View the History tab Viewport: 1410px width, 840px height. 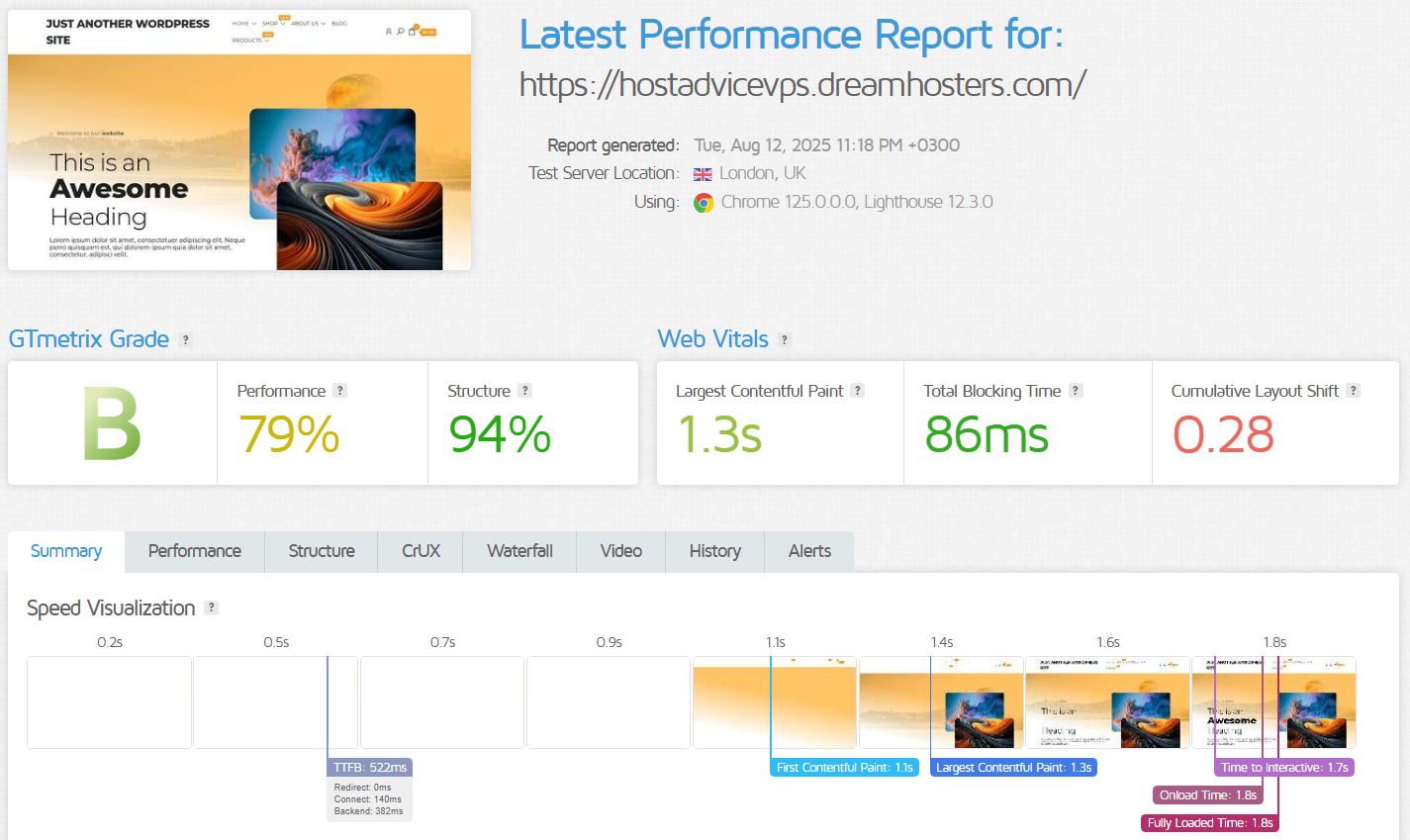(x=715, y=551)
